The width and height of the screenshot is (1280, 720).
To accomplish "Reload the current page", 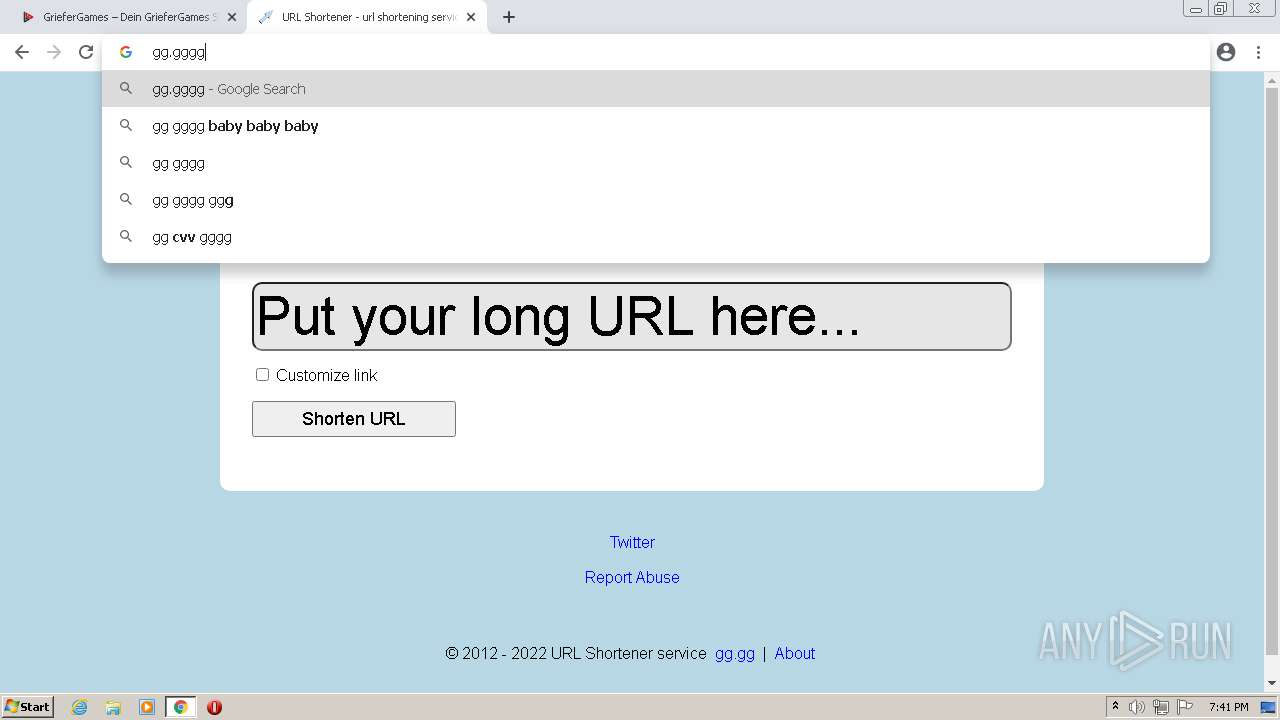I will 86,52.
